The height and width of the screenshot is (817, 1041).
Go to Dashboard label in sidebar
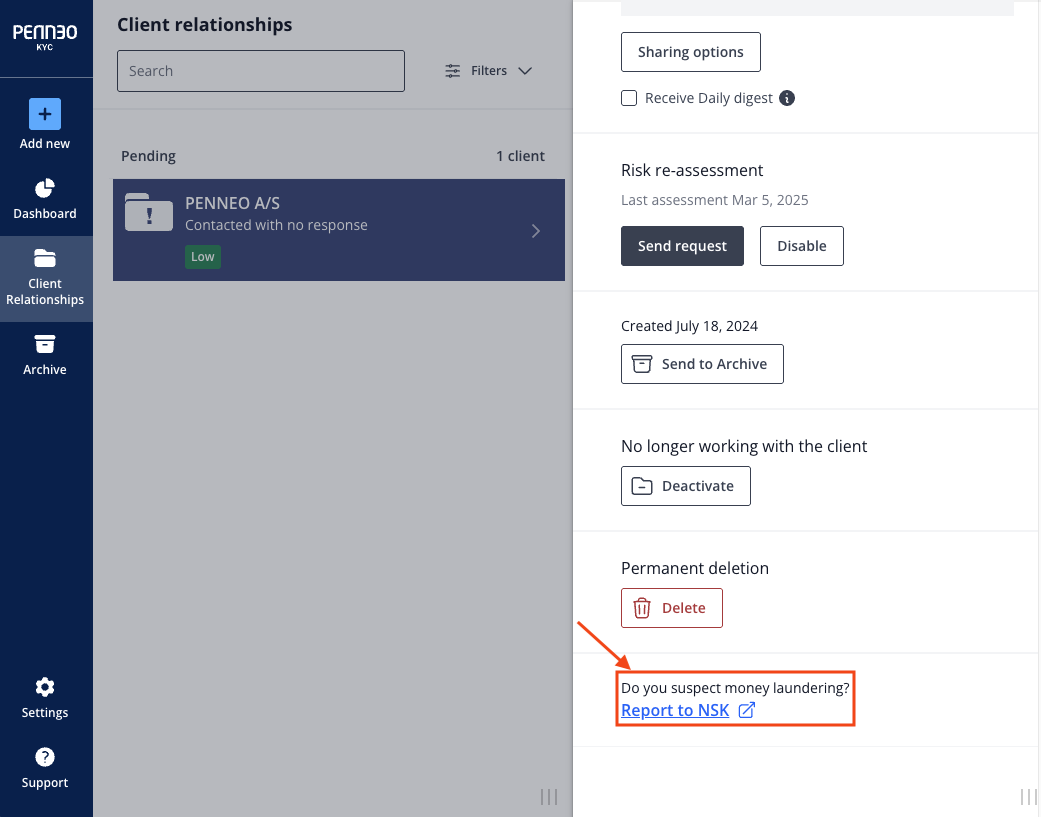tap(44, 214)
